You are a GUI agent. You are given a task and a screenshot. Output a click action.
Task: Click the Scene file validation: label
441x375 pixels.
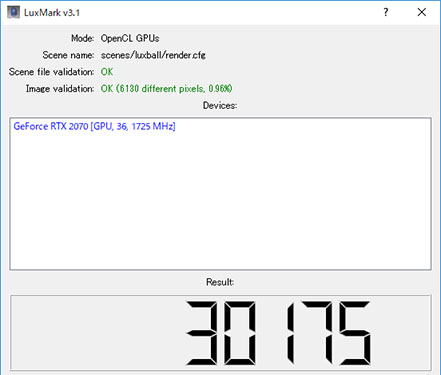(x=52, y=72)
